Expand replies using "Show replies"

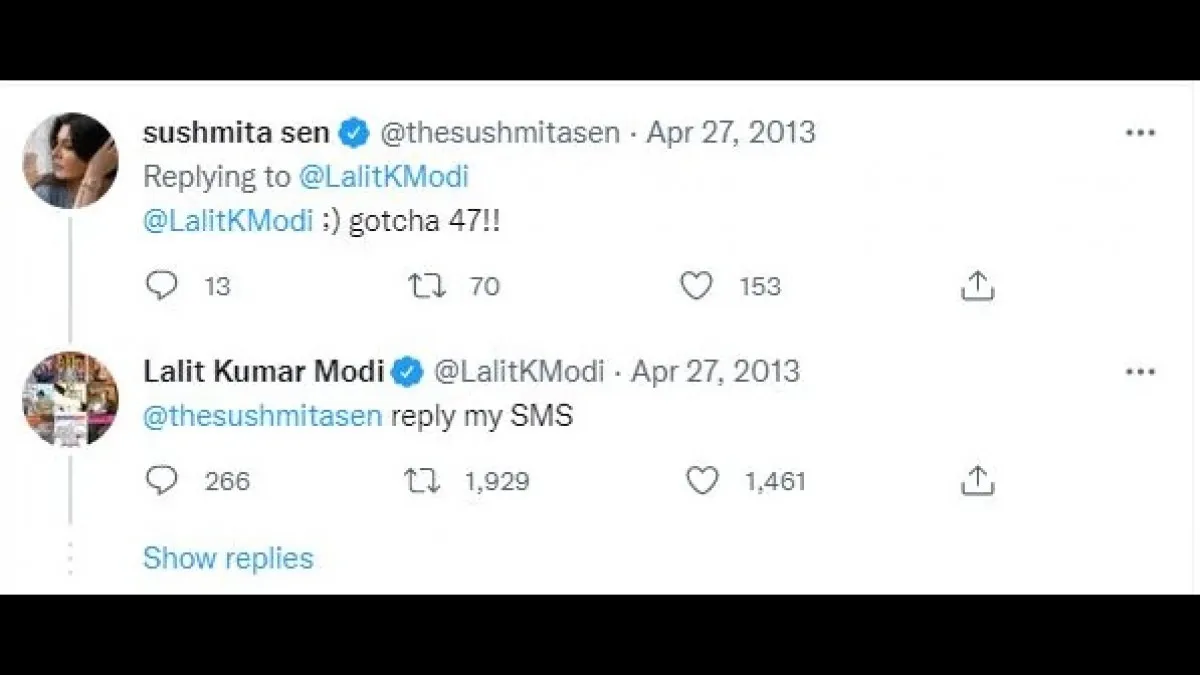(228, 558)
